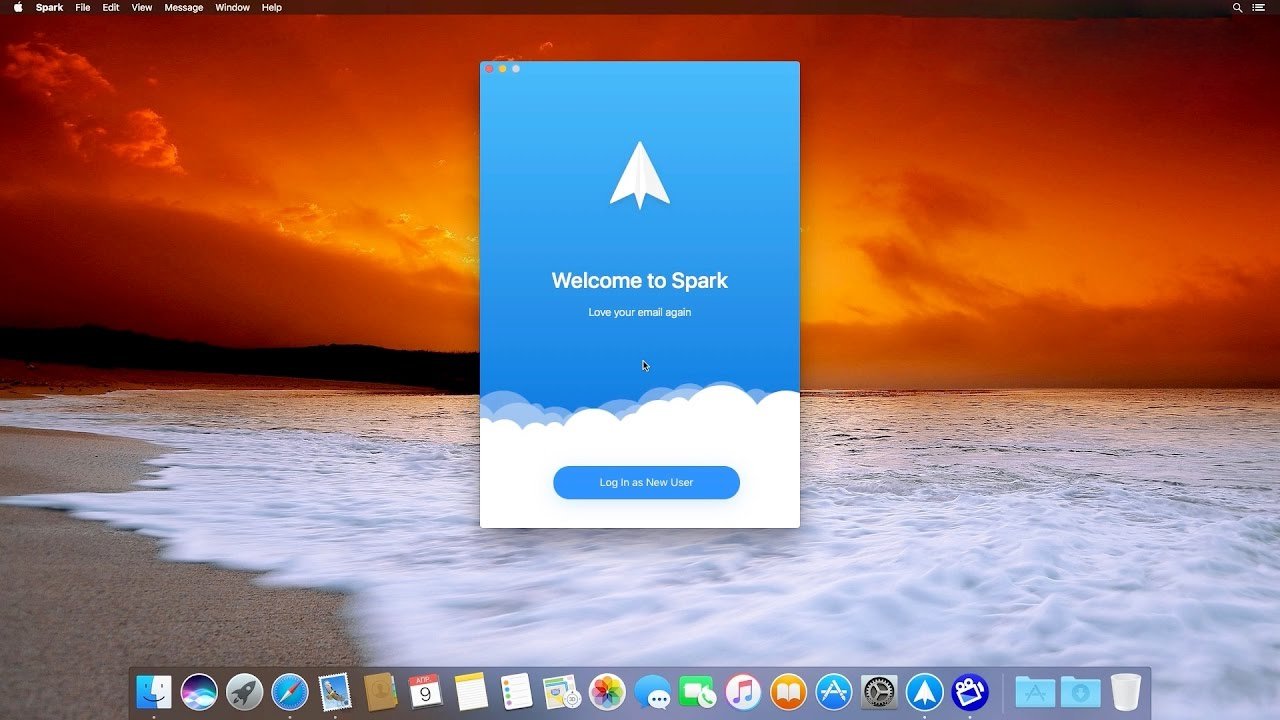1280x720 pixels.
Task: Open the film clapper app in dock
Action: [x=970, y=691]
